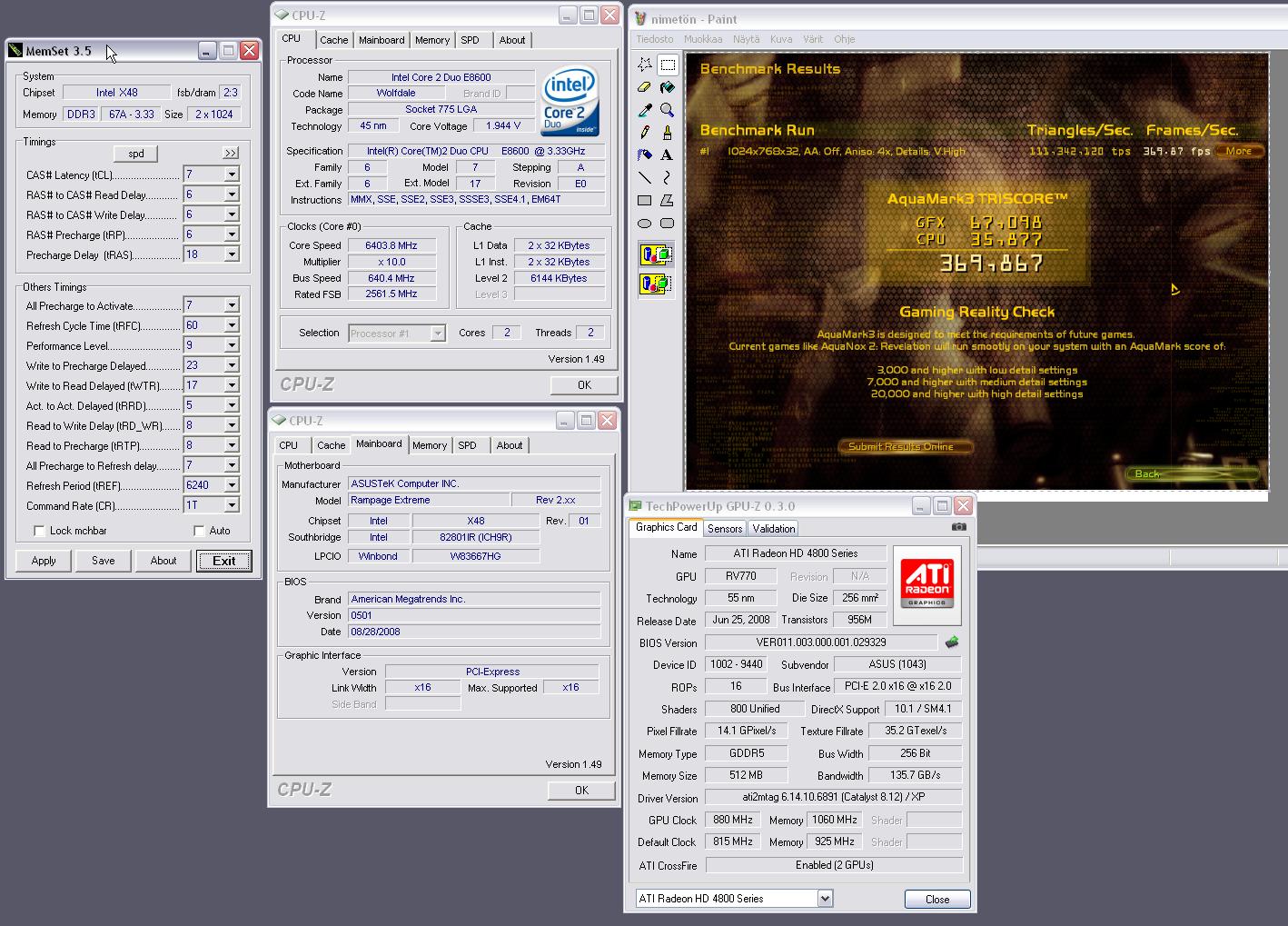Click GPU-Z screenshot camera icon
The width and height of the screenshot is (1288, 926).
point(959,527)
